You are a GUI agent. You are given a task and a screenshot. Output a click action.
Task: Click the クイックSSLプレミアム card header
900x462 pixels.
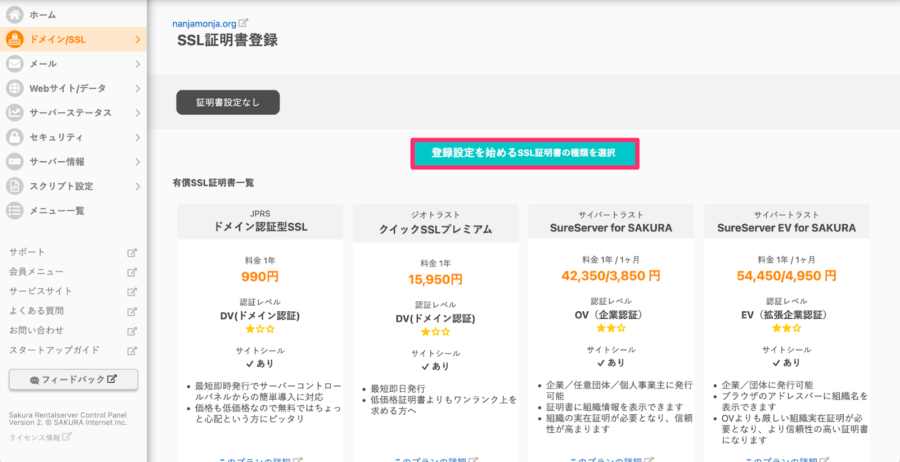[x=436, y=223]
